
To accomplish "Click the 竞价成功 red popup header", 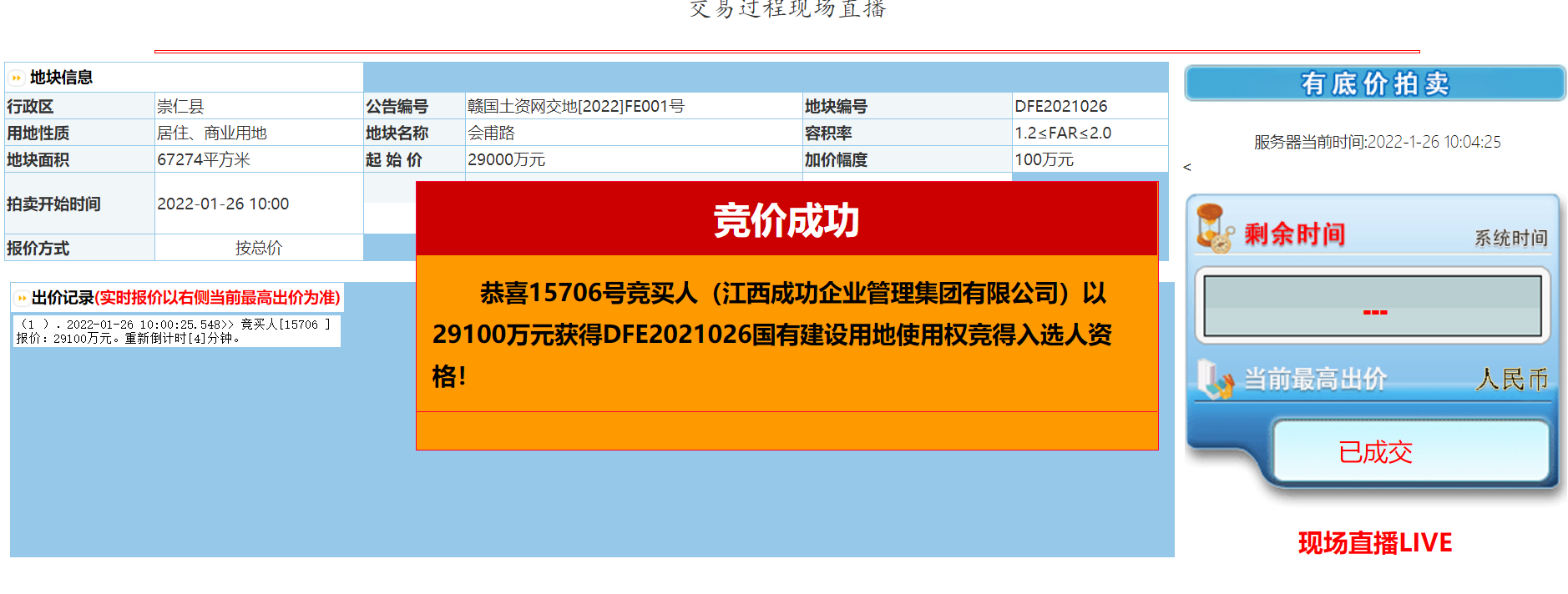I will pyautogui.click(x=786, y=220).
